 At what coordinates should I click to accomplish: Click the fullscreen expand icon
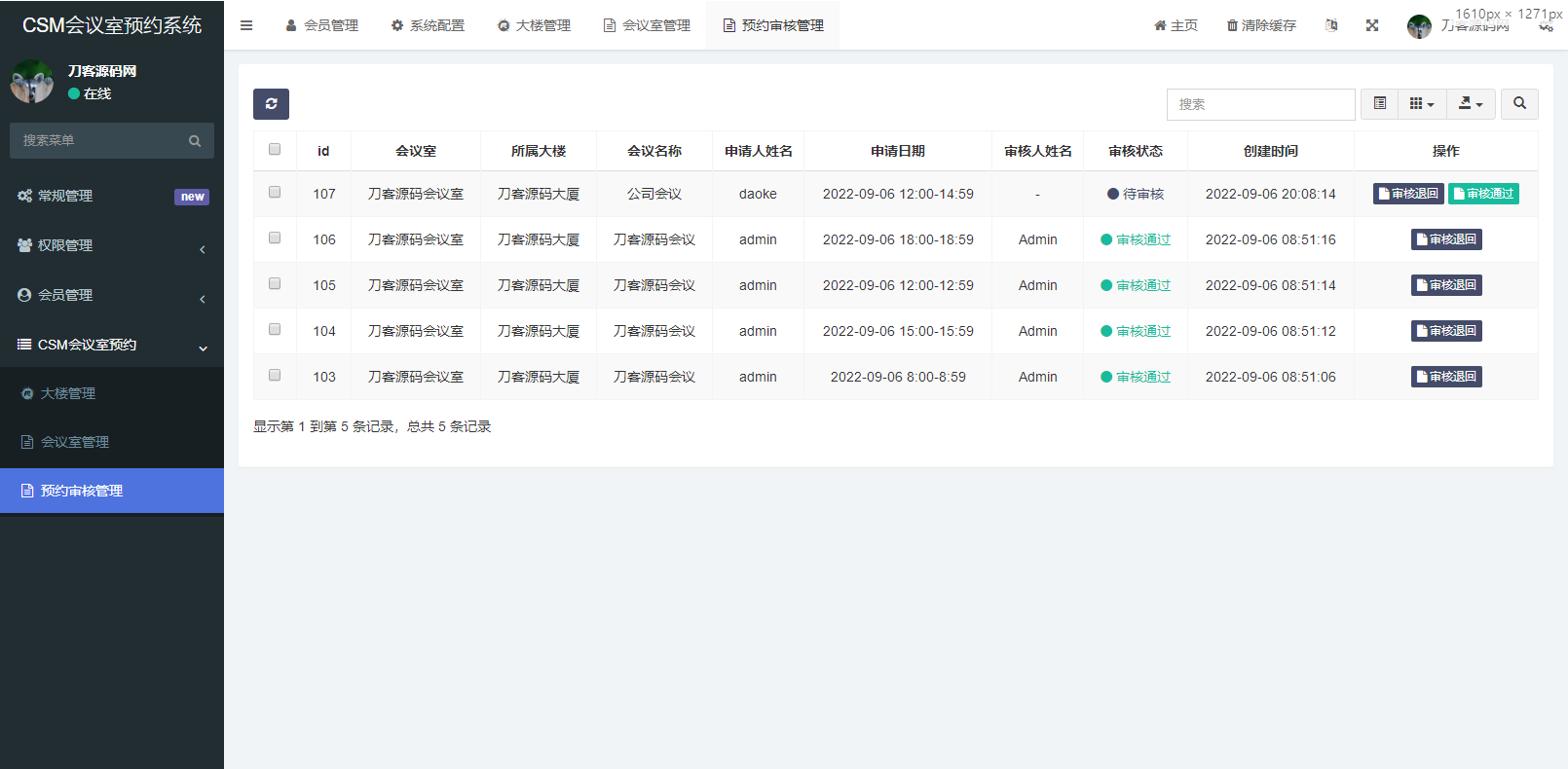(x=1372, y=25)
